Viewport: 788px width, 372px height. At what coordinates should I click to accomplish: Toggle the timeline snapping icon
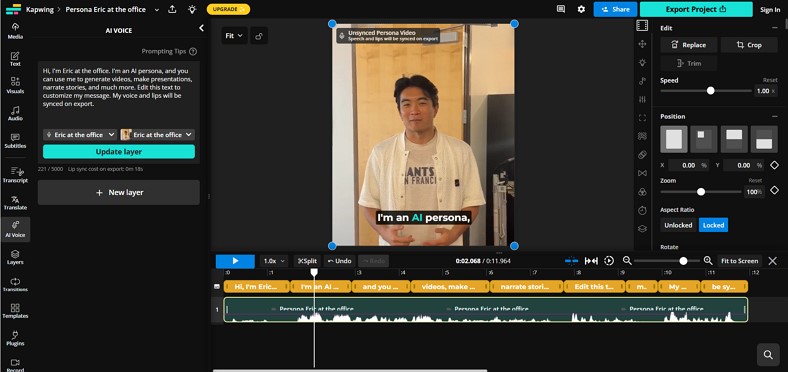(x=571, y=260)
